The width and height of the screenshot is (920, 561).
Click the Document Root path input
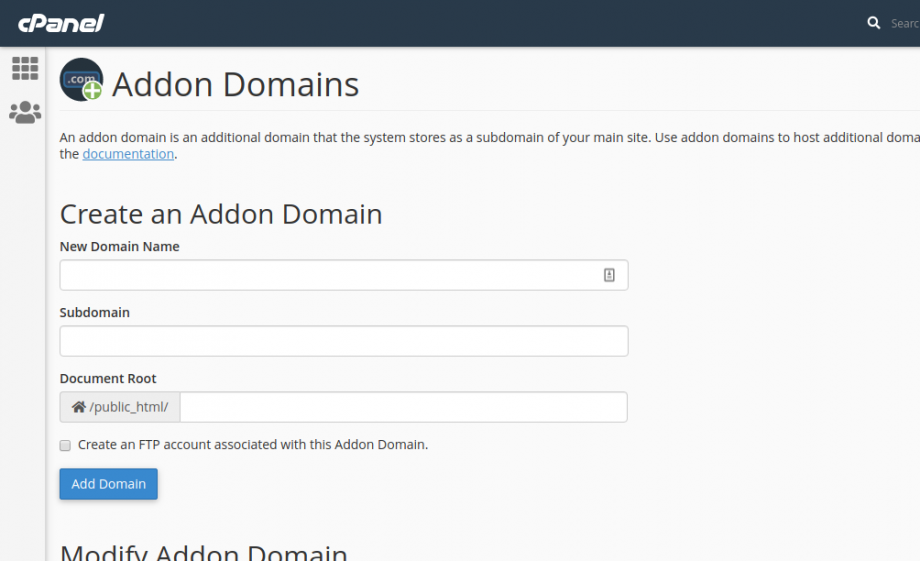tap(403, 407)
